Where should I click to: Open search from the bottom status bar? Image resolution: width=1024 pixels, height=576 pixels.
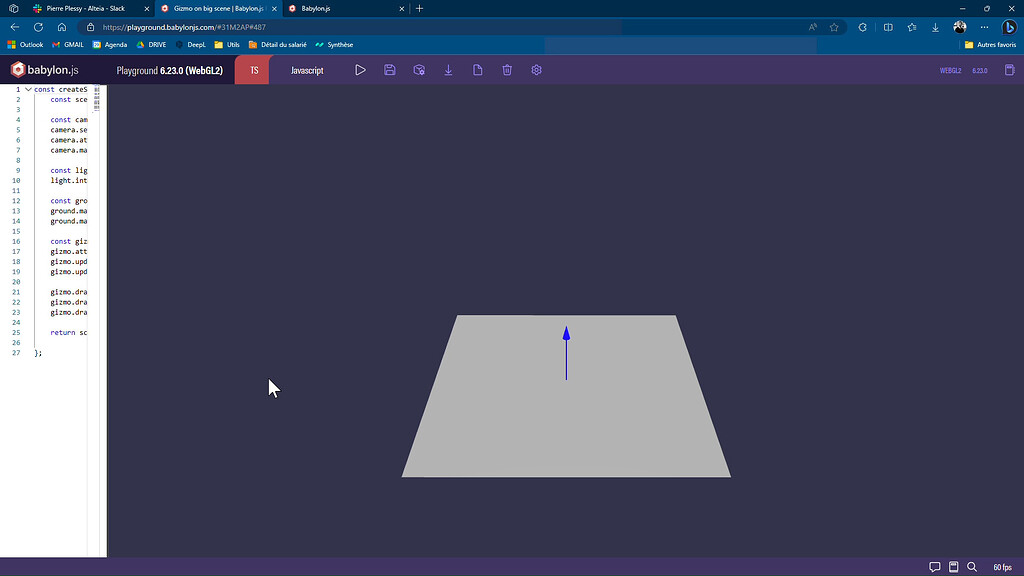click(971, 566)
